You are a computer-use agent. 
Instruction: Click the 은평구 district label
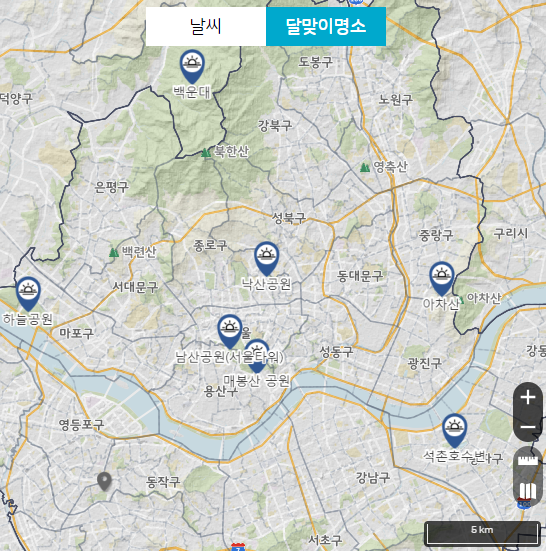111,187
